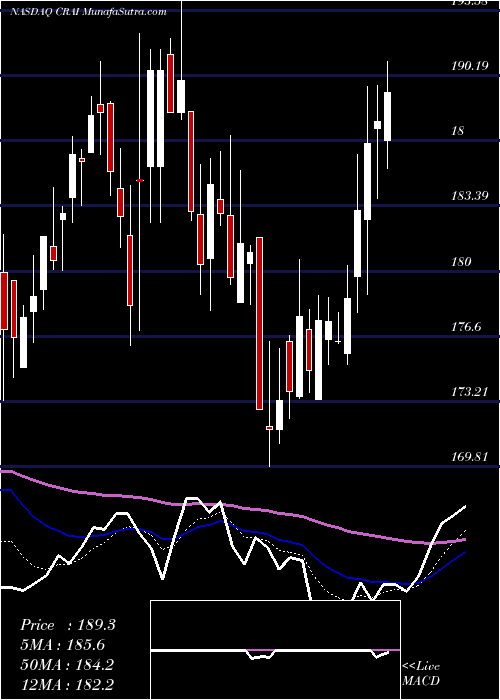This screenshot has height=700, width=500.
Task: Click the 173.21 price axis label
Action: click(469, 392)
